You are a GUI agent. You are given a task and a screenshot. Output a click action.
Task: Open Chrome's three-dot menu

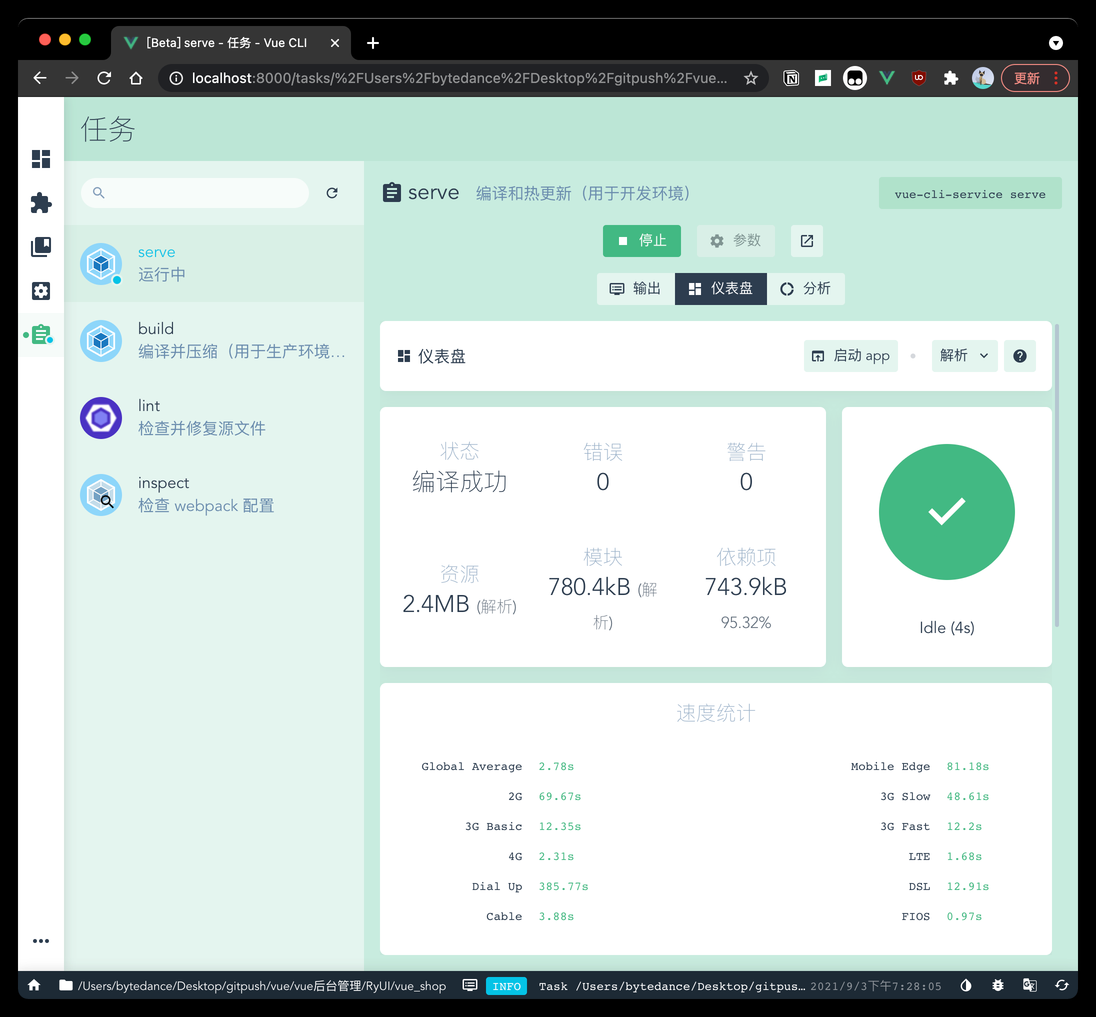[1056, 78]
